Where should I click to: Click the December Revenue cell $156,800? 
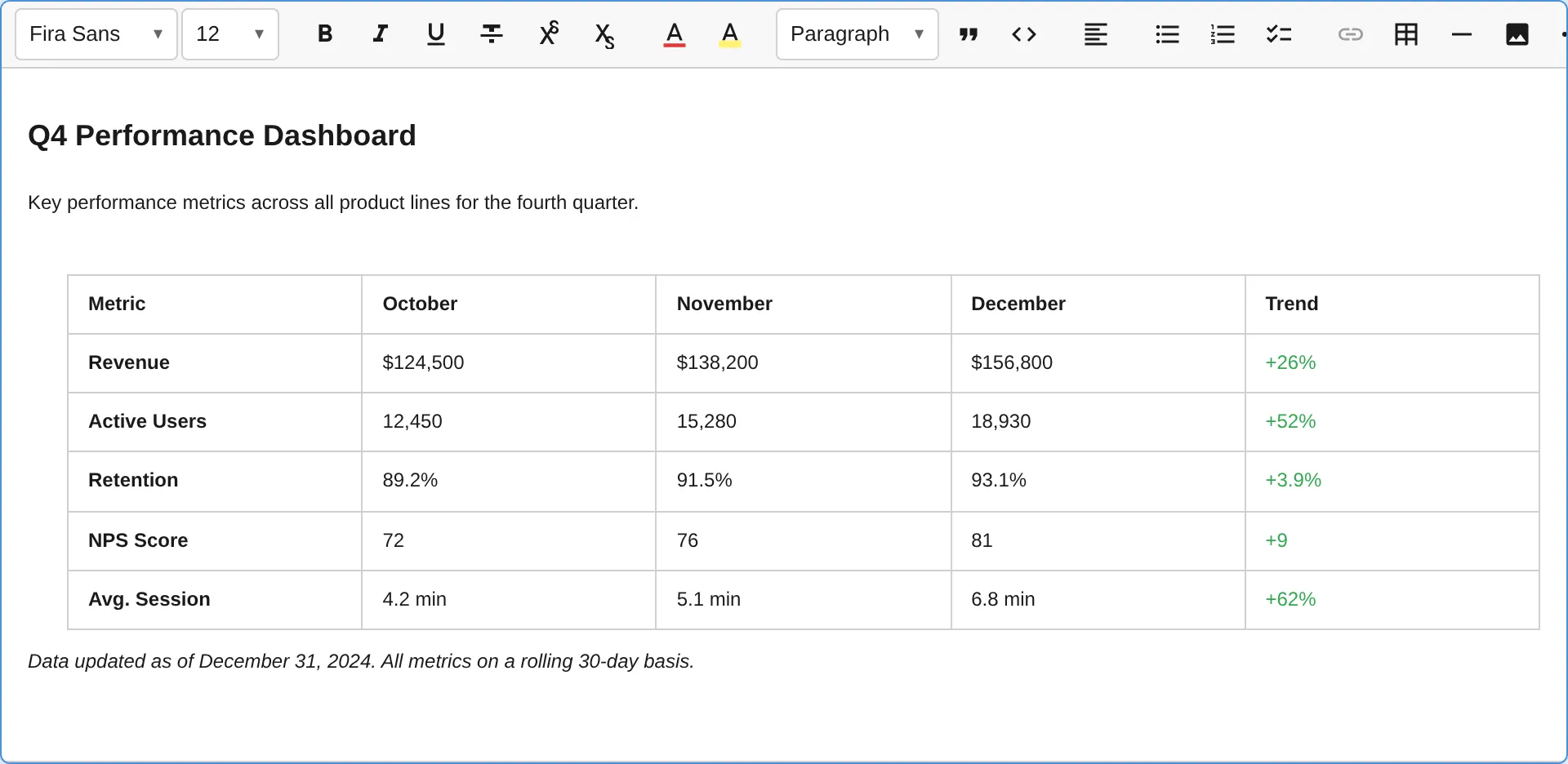tap(1011, 362)
